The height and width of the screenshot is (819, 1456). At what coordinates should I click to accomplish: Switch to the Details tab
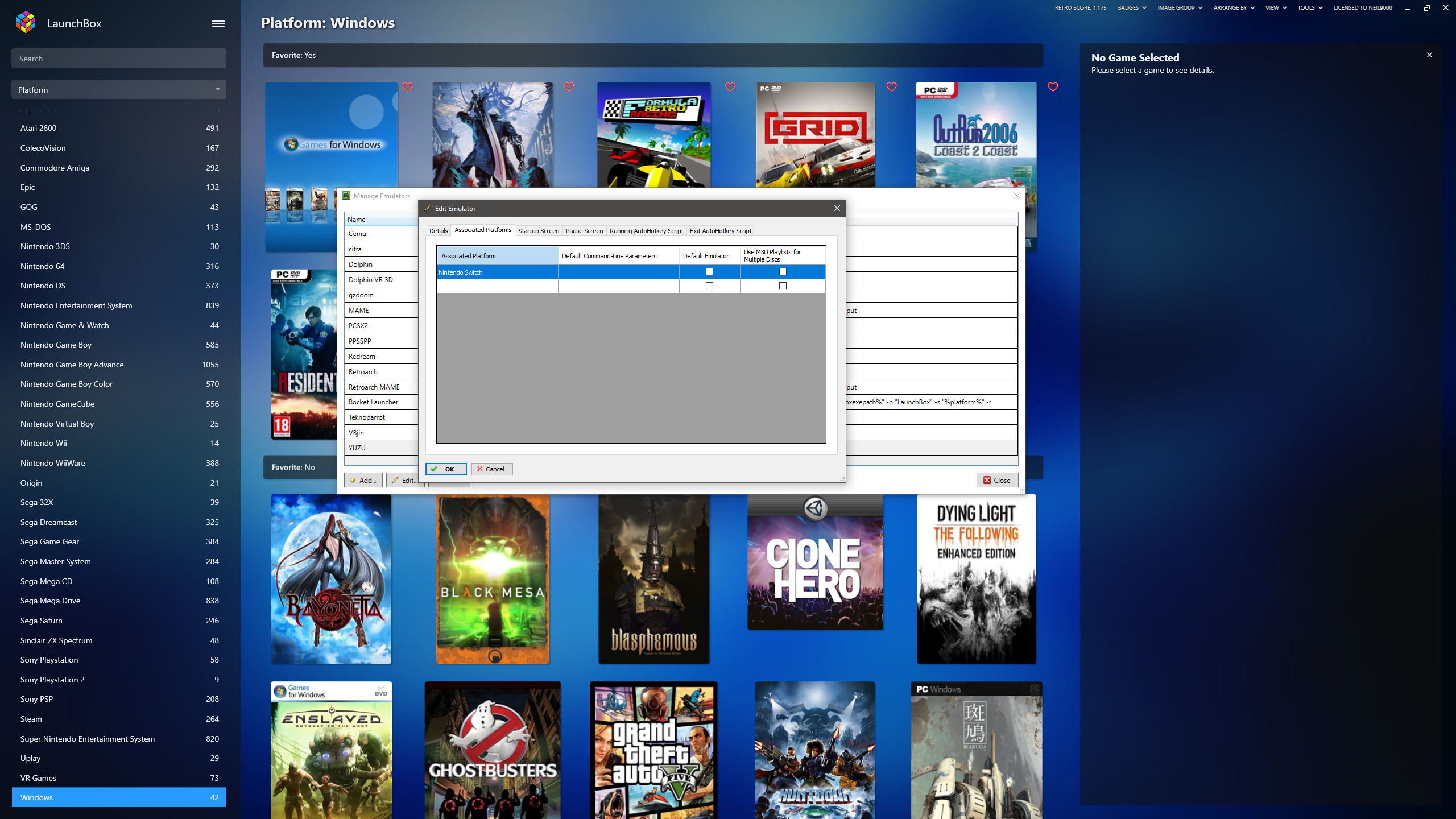point(439,231)
